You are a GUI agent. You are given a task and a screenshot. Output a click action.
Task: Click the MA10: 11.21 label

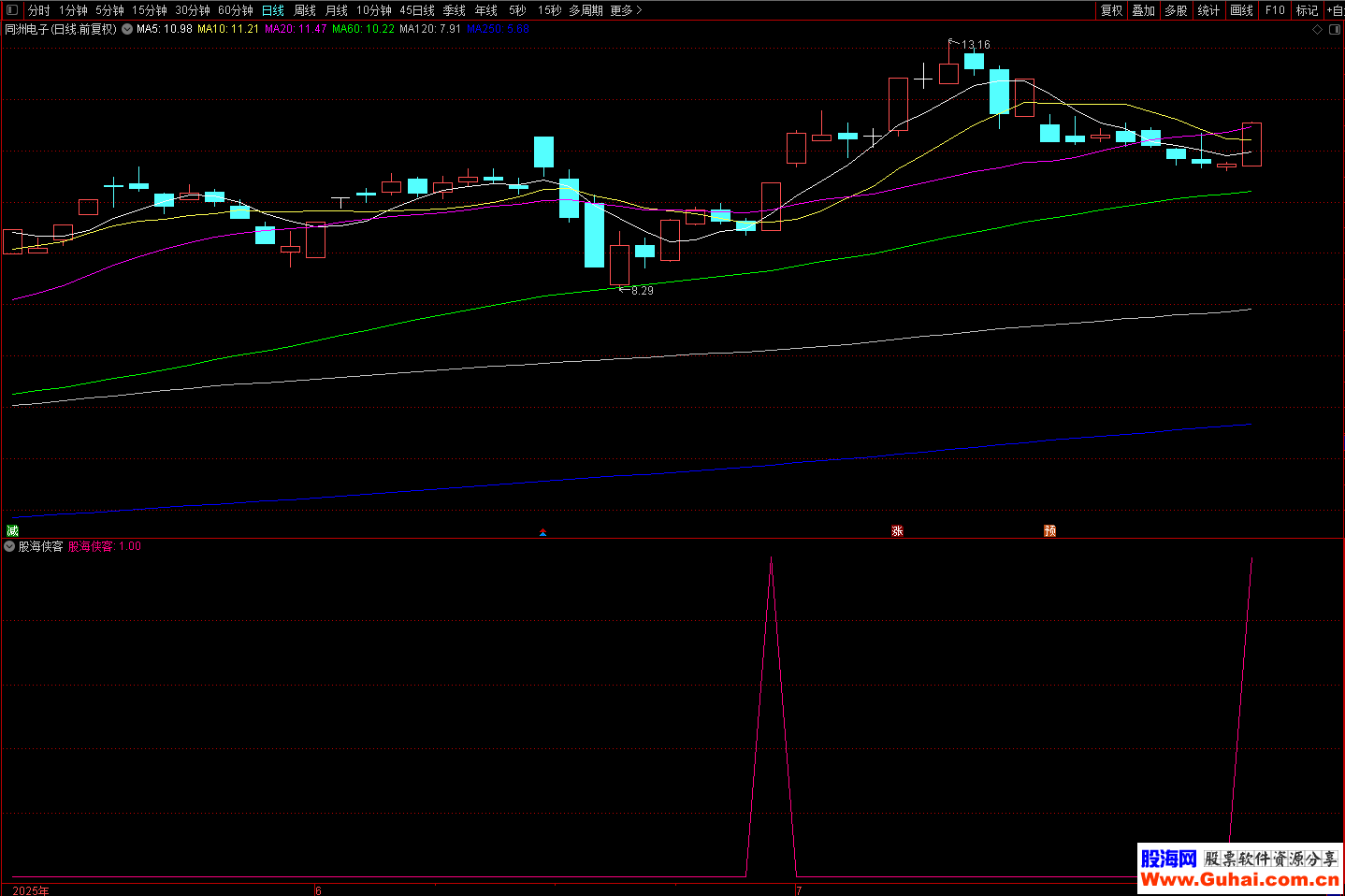(x=228, y=29)
